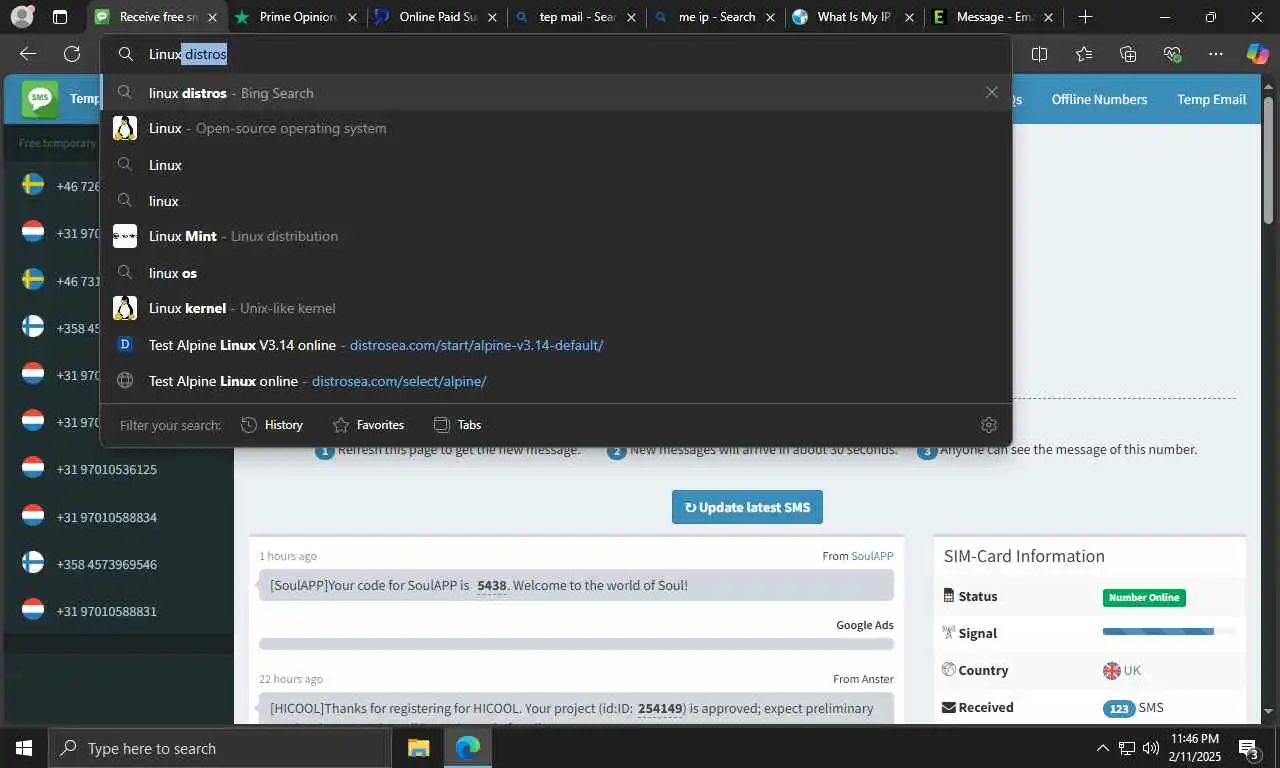
Task: Select the Linux kernel suggestion
Action: 556,308
